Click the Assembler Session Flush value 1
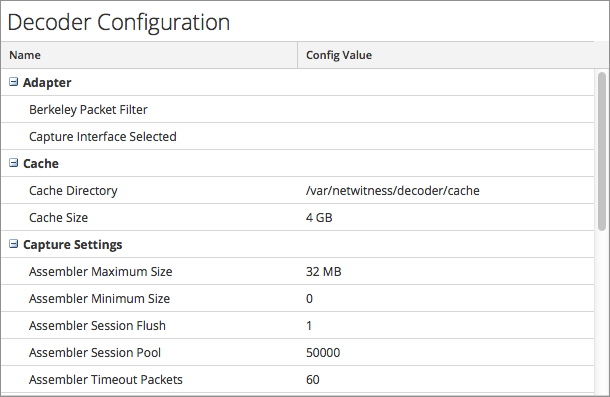The image size is (610, 397). point(309,325)
